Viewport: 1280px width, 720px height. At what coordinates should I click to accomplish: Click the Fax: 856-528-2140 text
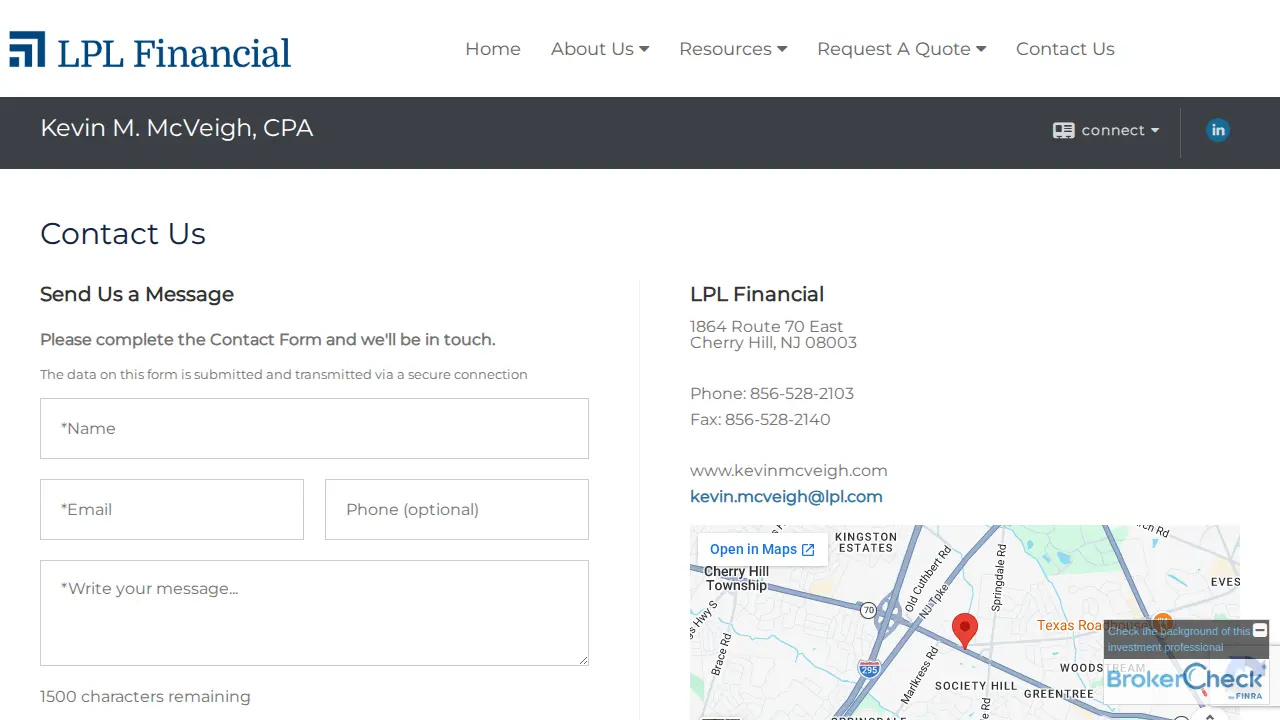point(760,419)
